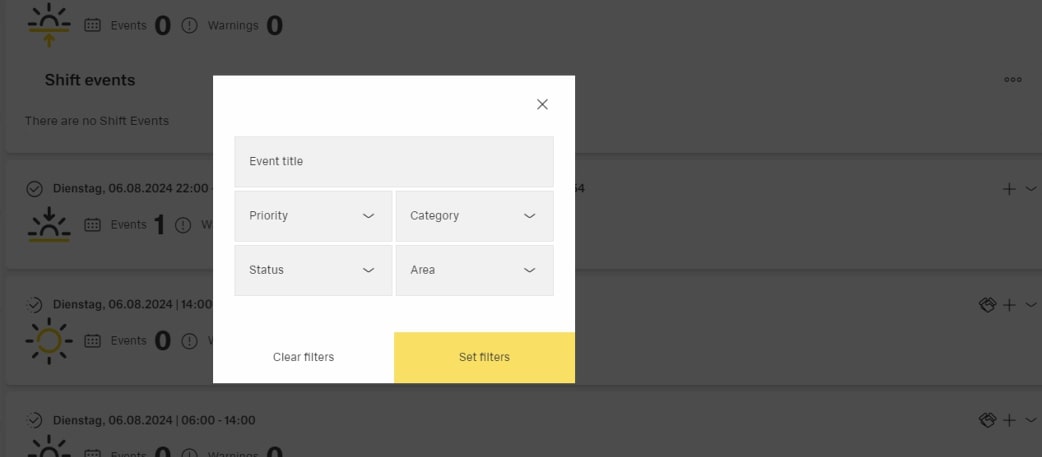1042x457 pixels.
Task: Click the sun icon in the 14:00 shift
Action: coord(49,341)
